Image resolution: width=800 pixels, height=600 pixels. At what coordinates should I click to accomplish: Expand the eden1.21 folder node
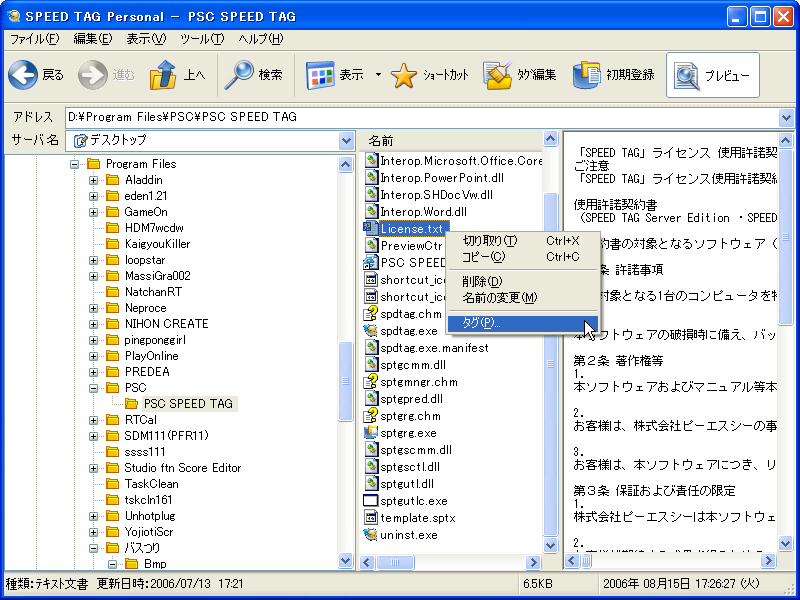(x=93, y=196)
